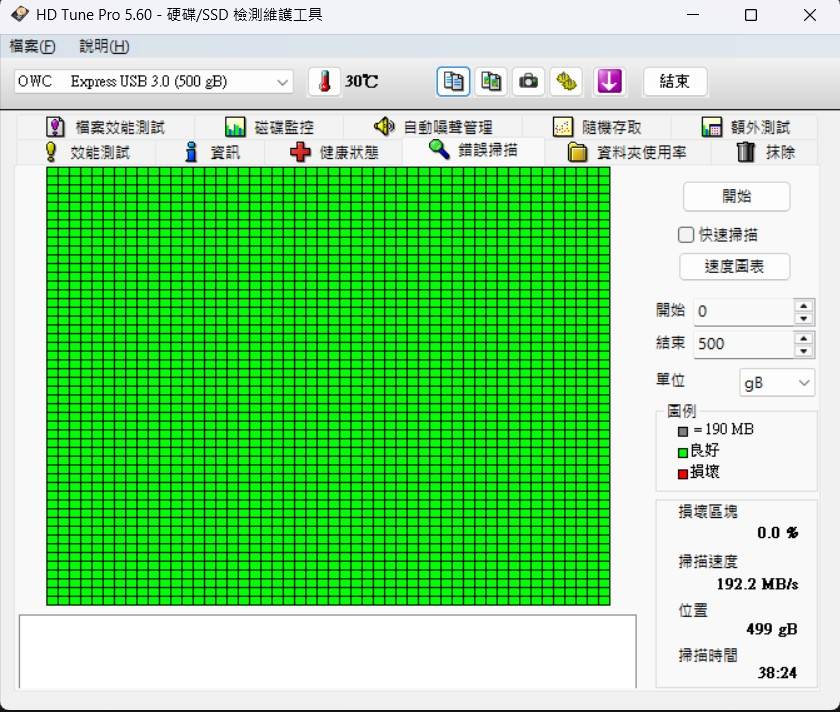Copy info to clipboard icon

pyautogui.click(x=453, y=82)
